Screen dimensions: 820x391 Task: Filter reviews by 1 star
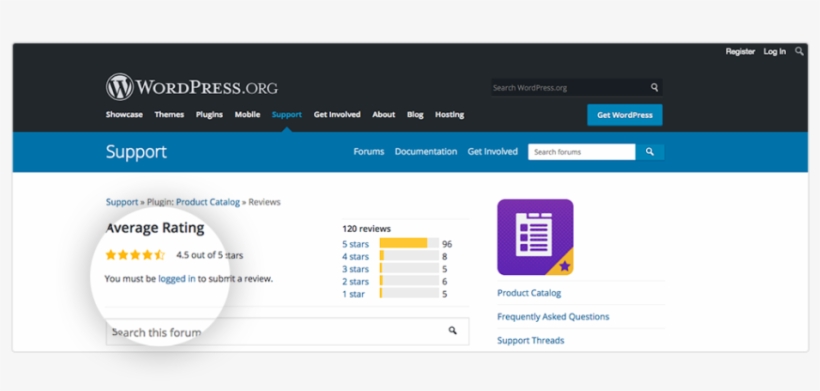pyautogui.click(x=354, y=294)
